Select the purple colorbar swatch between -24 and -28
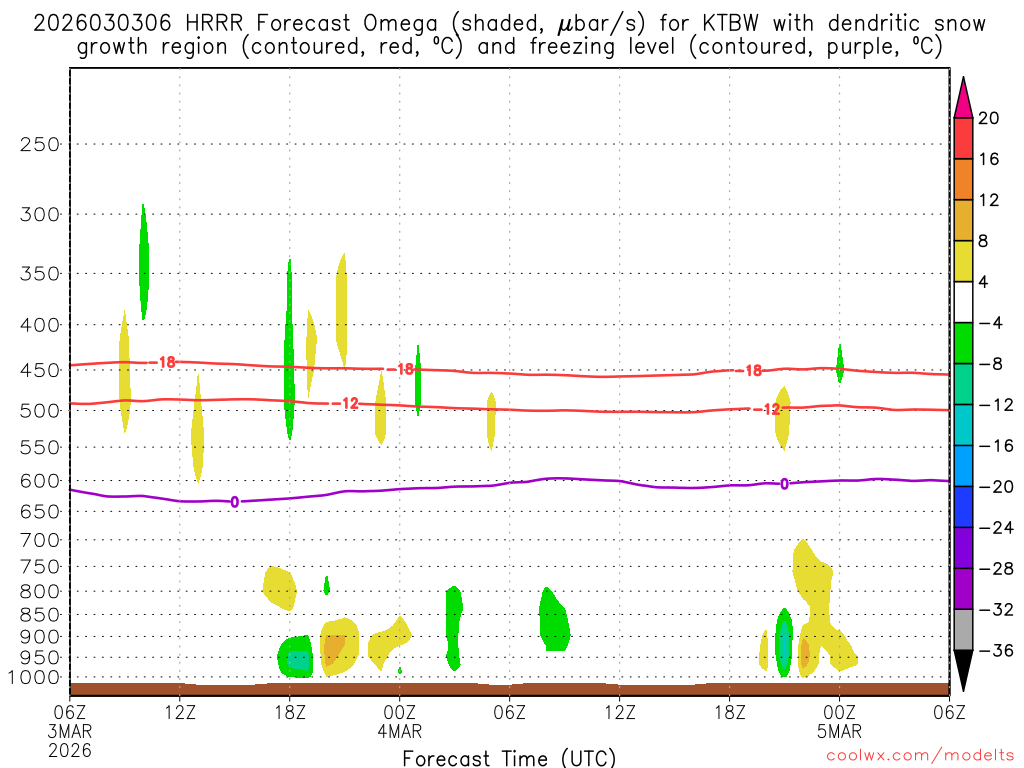Viewport: 1024px width, 768px height. [x=963, y=547]
